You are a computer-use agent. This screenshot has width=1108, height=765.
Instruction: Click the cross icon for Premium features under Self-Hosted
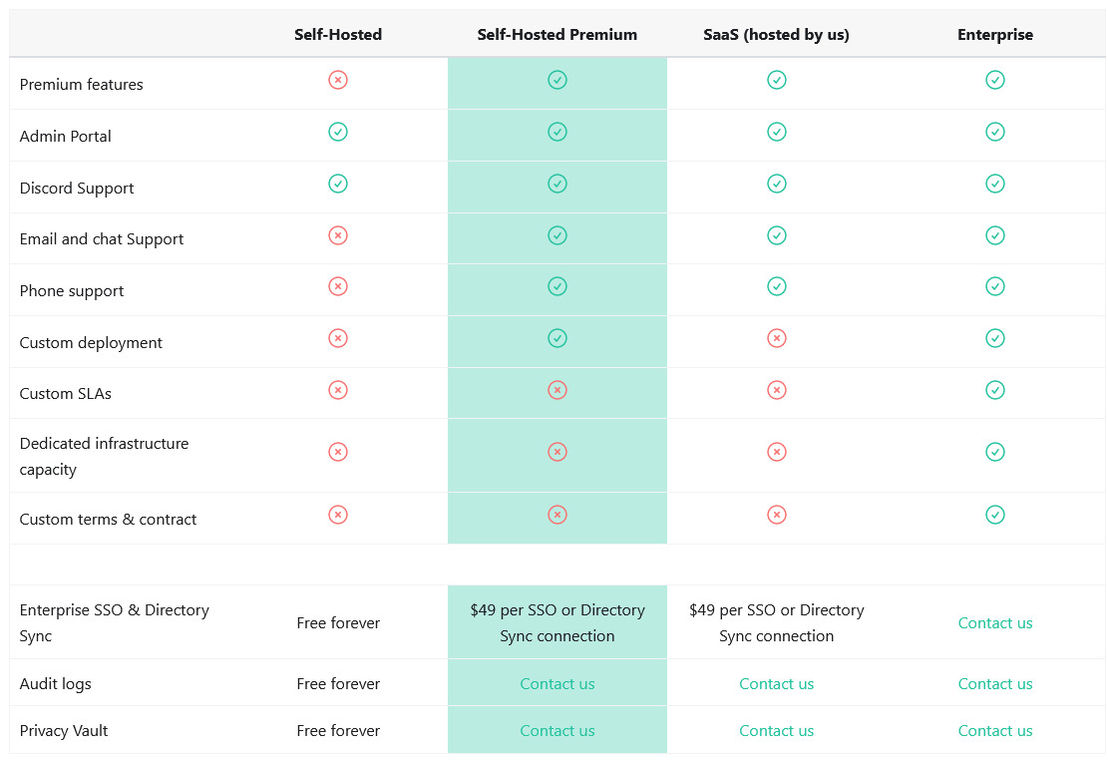[338, 80]
